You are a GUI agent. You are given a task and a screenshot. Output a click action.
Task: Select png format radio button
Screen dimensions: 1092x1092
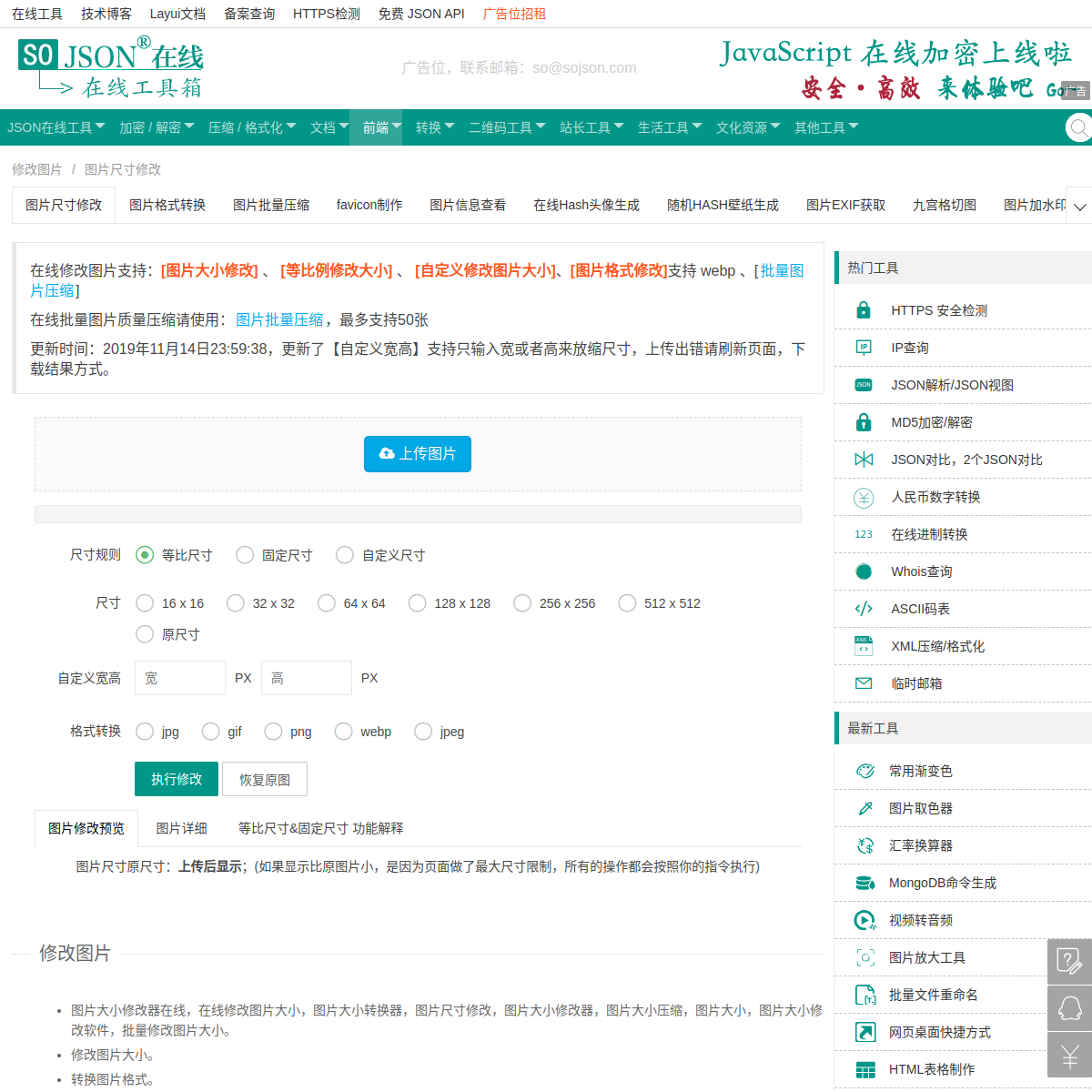[x=273, y=732]
